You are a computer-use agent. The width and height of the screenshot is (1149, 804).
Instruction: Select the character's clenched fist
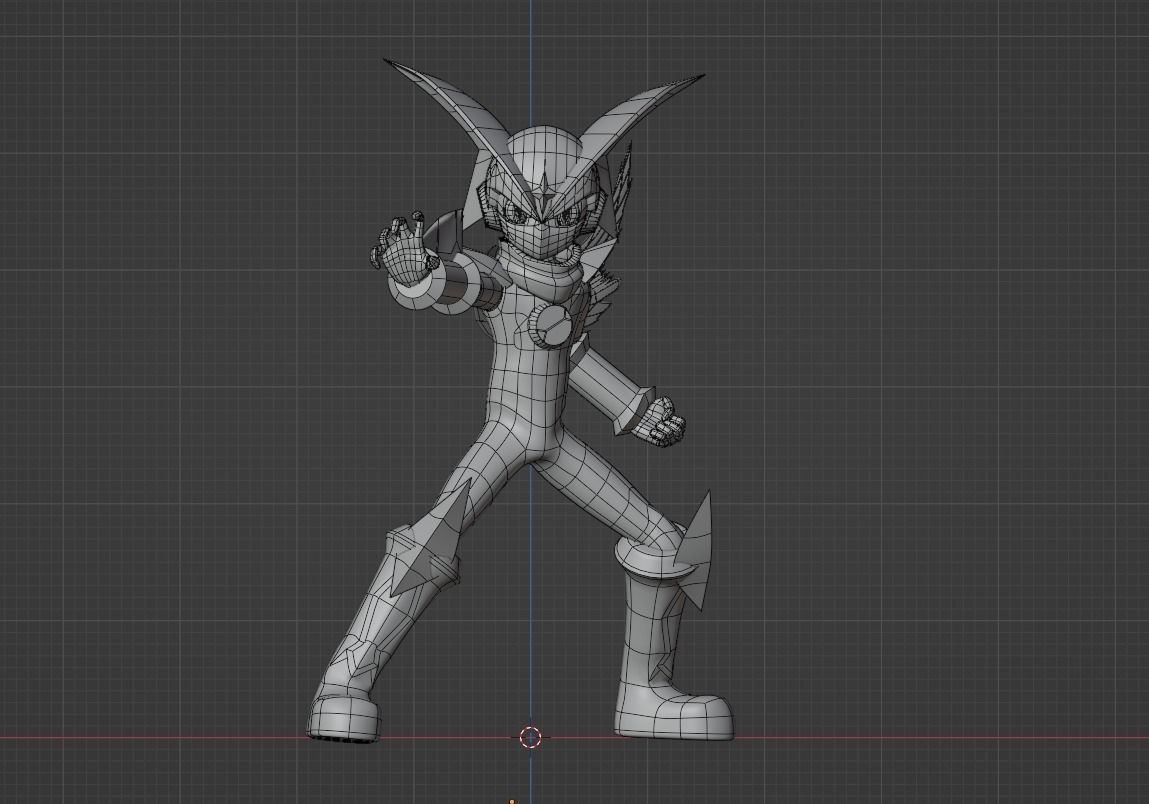[x=662, y=421]
